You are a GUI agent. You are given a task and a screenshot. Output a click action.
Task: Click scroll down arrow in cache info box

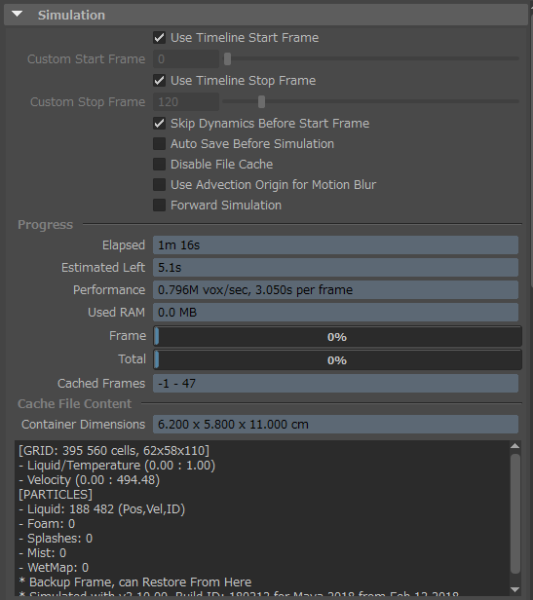pyautogui.click(x=515, y=590)
